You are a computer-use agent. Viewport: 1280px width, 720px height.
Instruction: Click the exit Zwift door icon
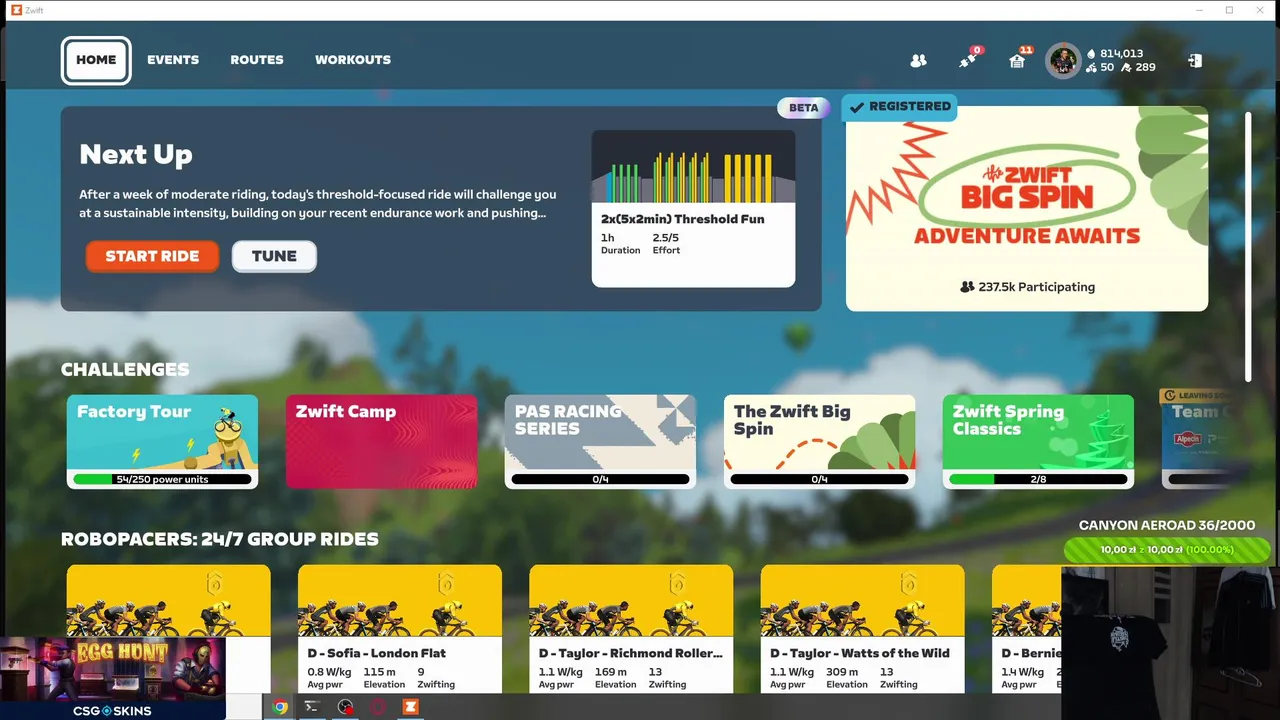coord(1194,61)
